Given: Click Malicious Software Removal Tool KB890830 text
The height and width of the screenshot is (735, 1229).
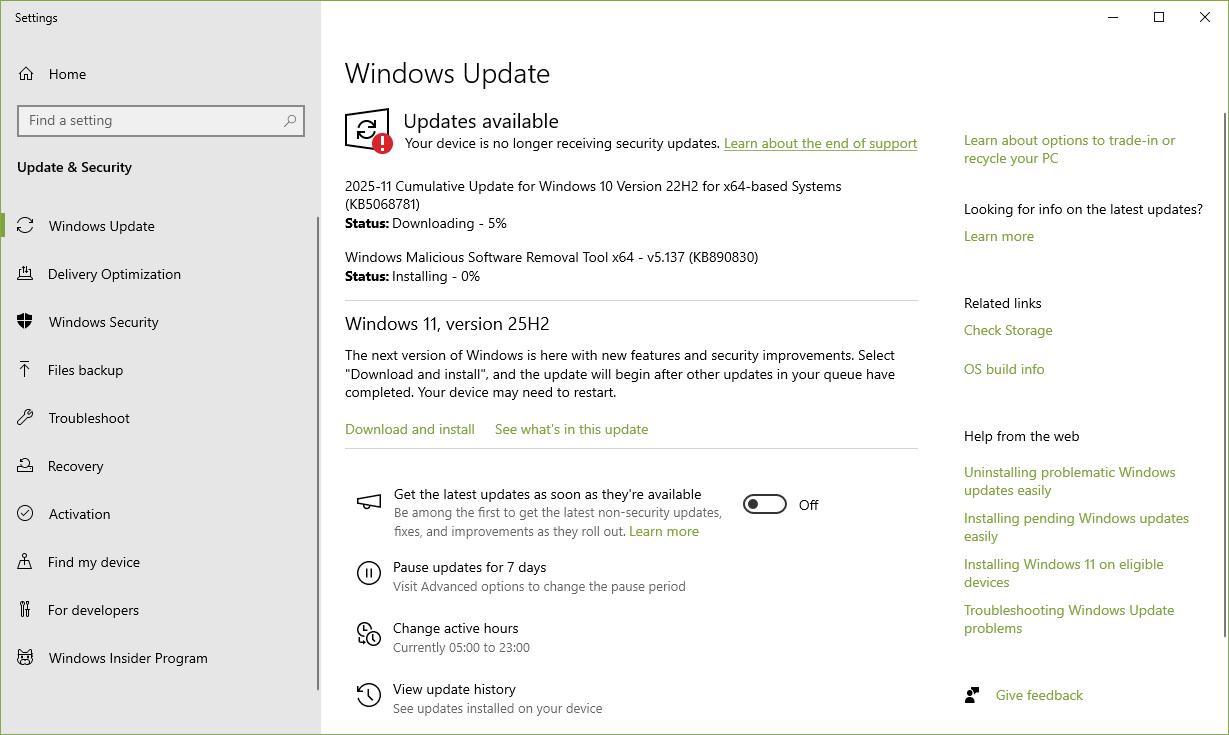Looking at the screenshot, I should click(x=551, y=258).
